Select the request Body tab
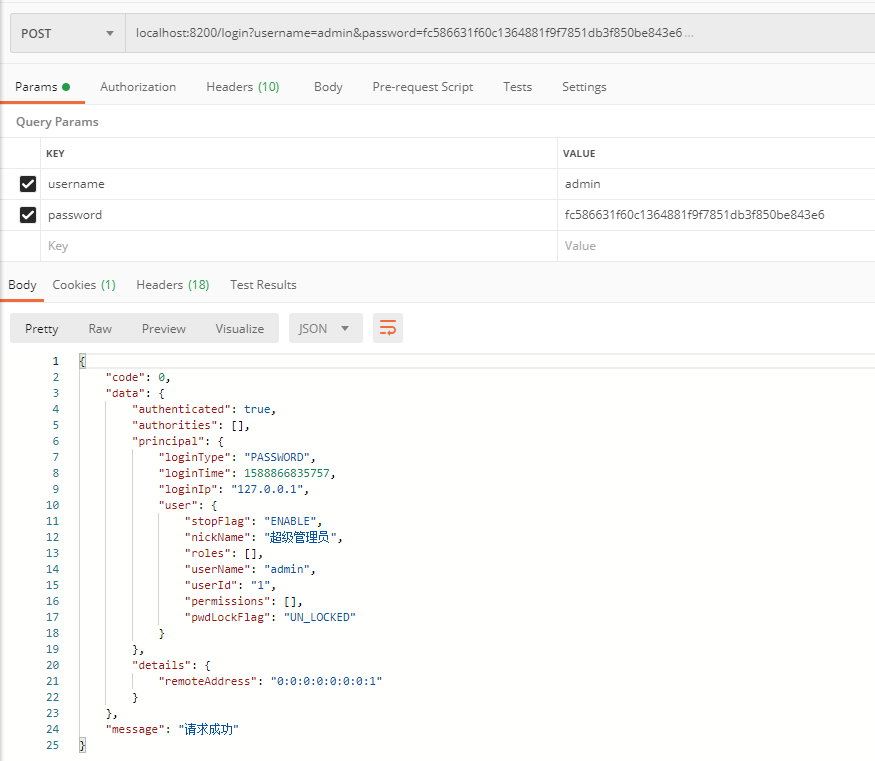Image resolution: width=875 pixels, height=761 pixels. coord(328,87)
